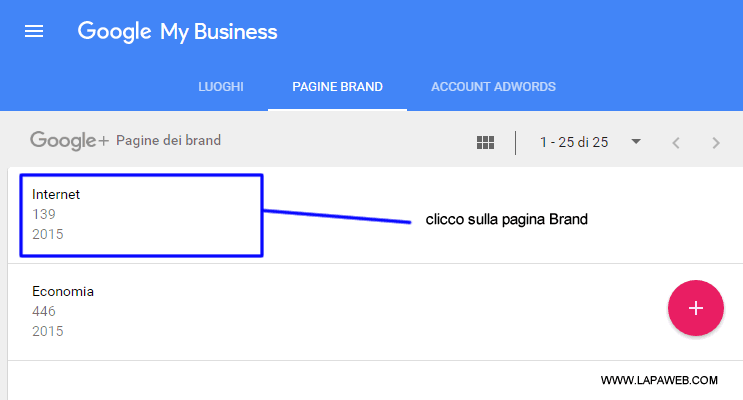Screen dimensions: 743x400
Task: Click the WWW.LAPAWEB.COM watermark link
Action: (659, 380)
